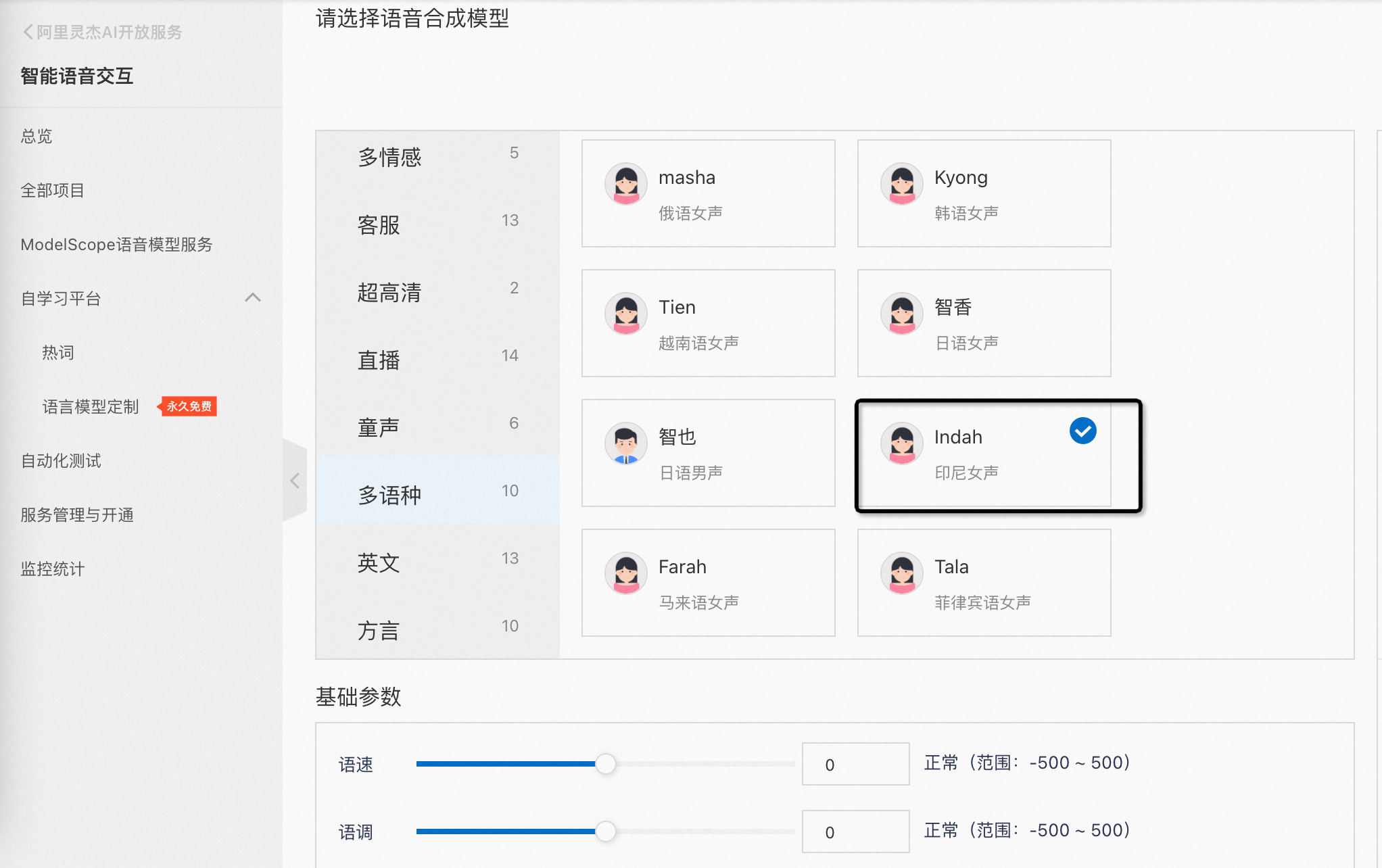
Task: Click the 智香 Japanese female avatar
Action: pyautogui.click(x=902, y=313)
